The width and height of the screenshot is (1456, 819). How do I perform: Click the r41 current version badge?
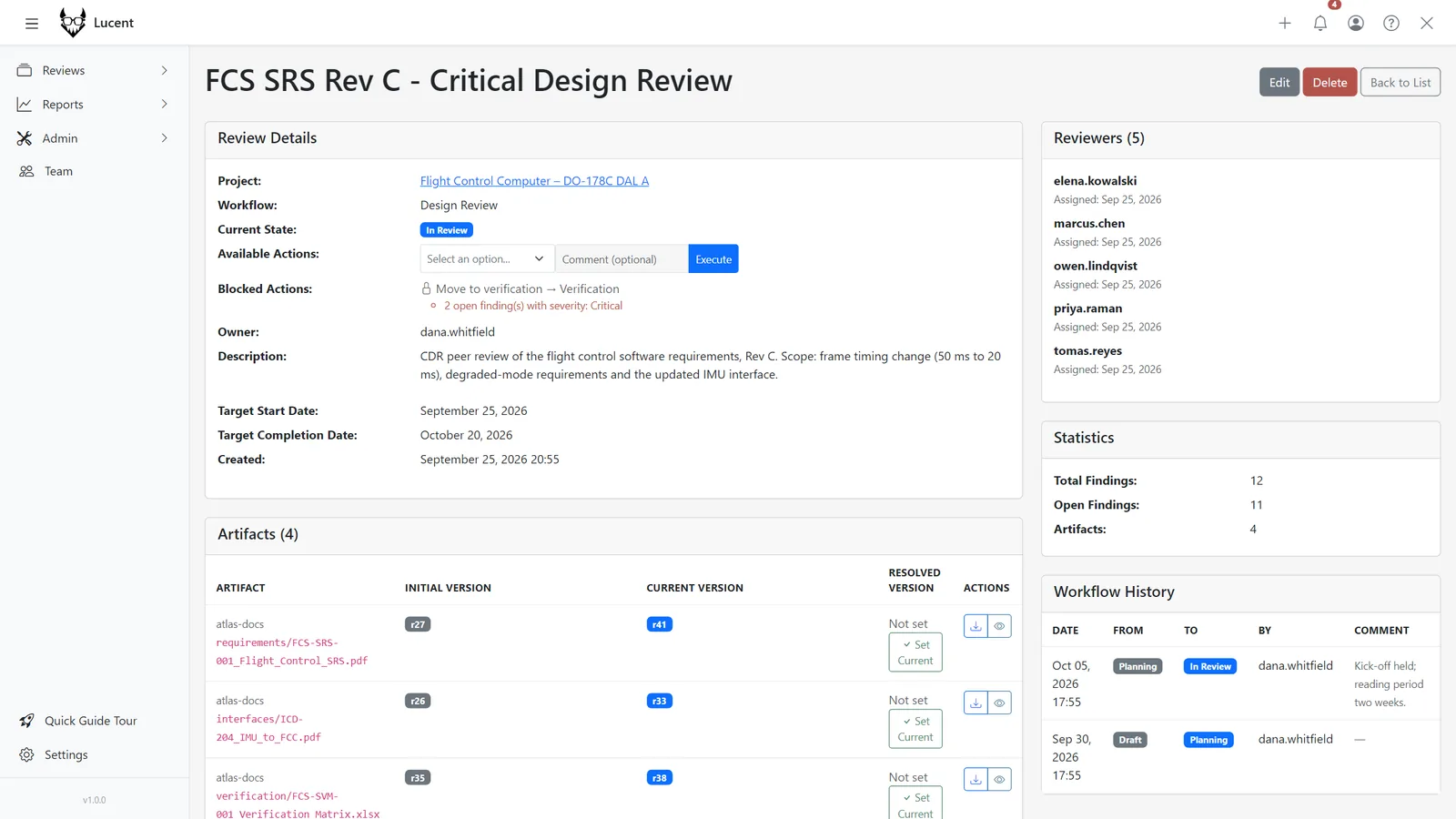[660, 624]
